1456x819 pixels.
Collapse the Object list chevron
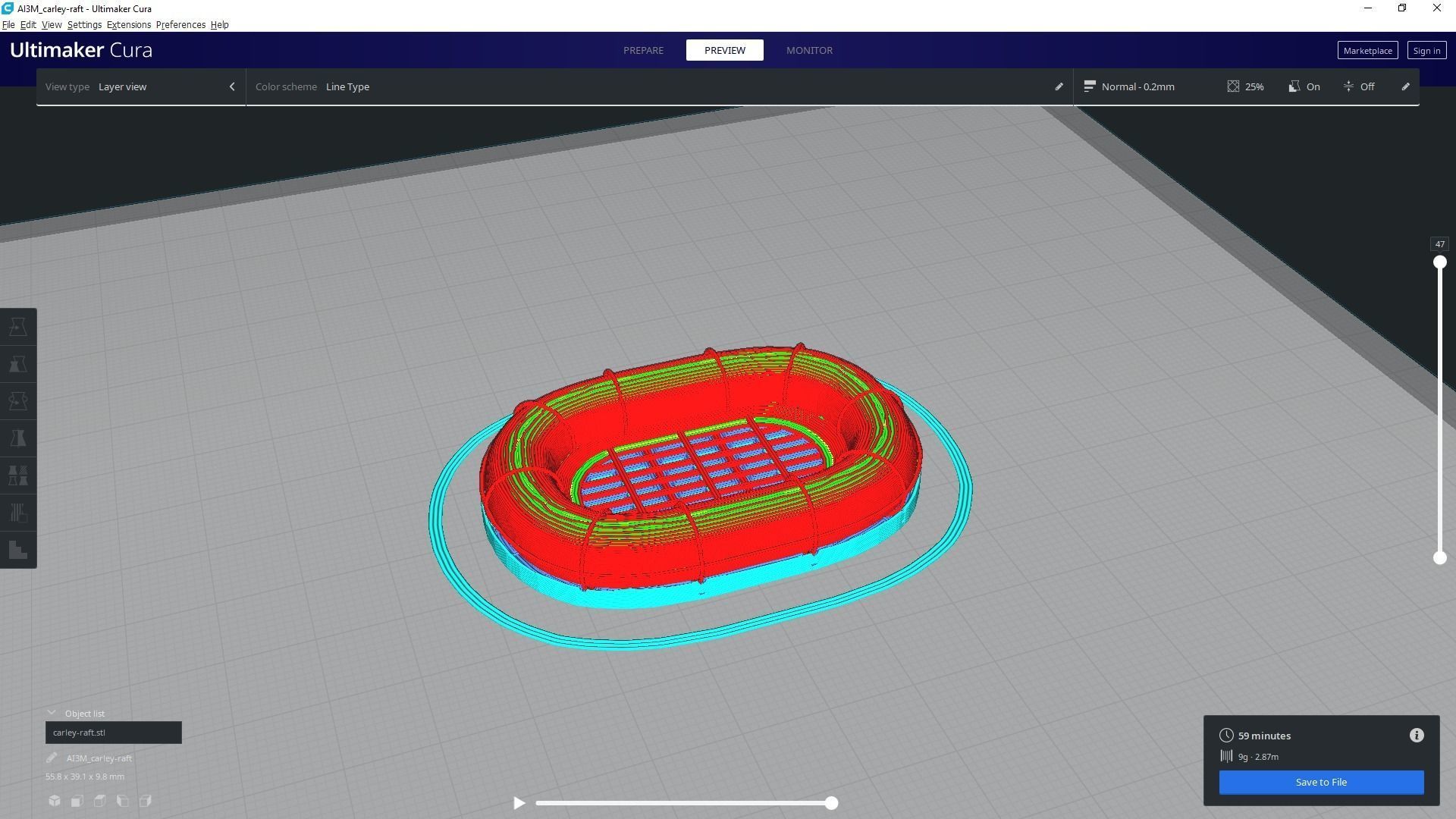pyautogui.click(x=52, y=714)
